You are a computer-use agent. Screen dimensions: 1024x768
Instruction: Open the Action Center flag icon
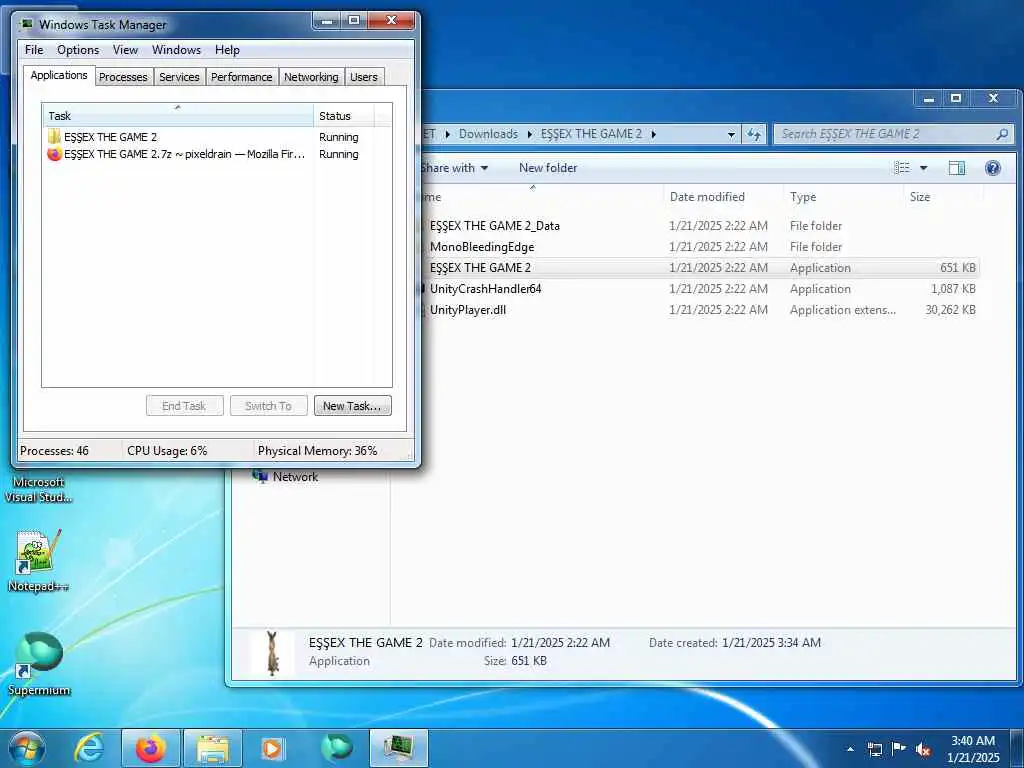[x=899, y=749]
